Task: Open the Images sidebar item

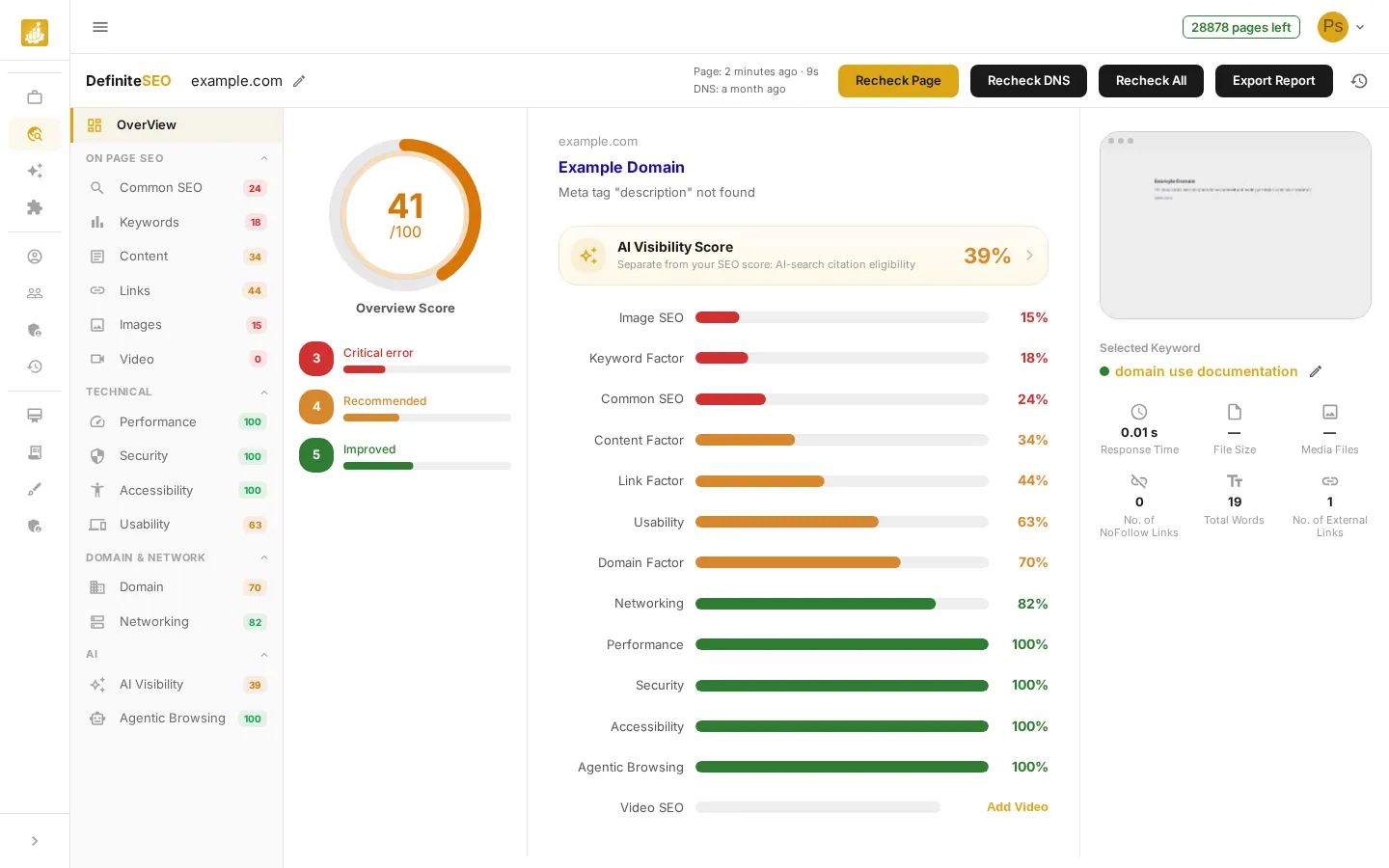Action: click(x=177, y=325)
